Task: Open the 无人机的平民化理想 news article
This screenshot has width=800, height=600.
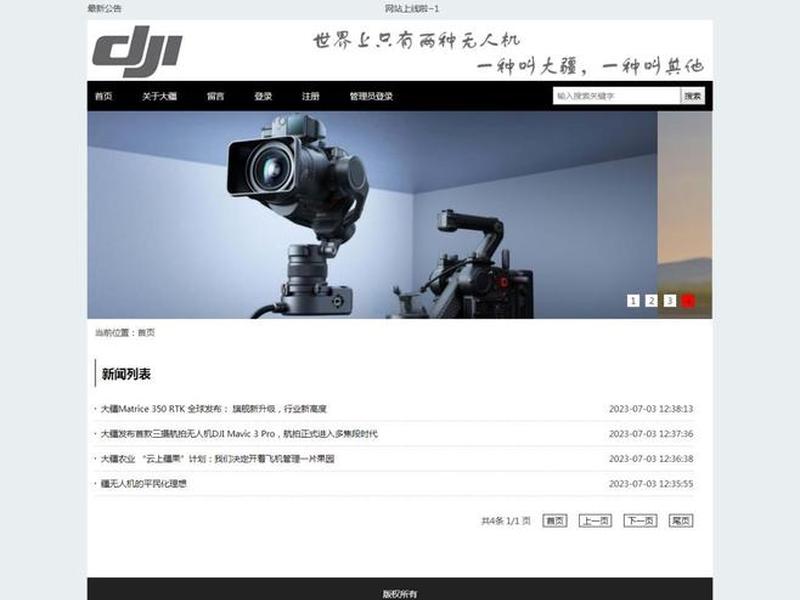Action: pyautogui.click(x=143, y=484)
